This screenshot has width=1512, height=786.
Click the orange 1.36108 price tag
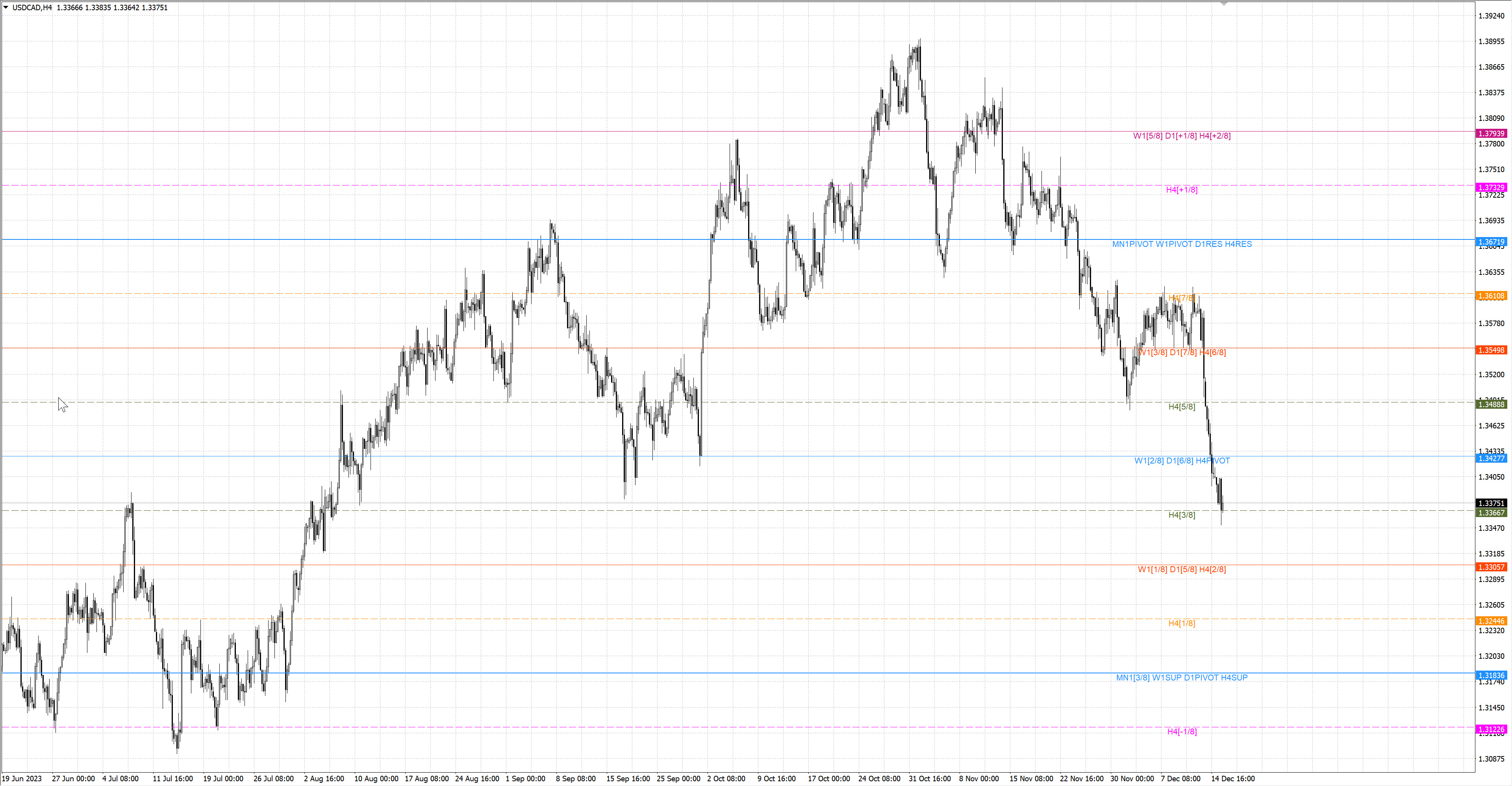(1491, 296)
